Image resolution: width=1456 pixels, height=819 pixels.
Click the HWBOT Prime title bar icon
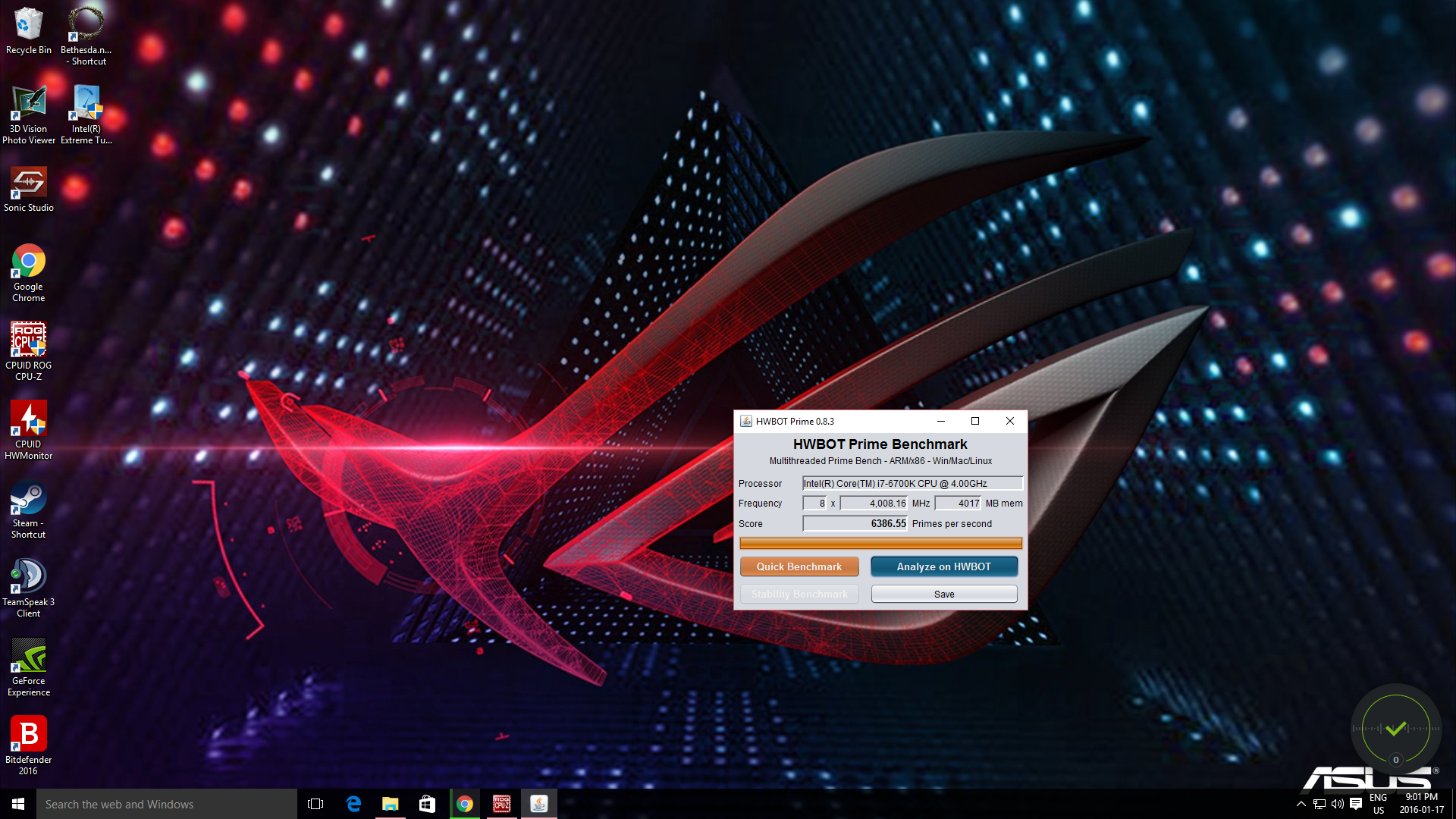pyautogui.click(x=746, y=422)
